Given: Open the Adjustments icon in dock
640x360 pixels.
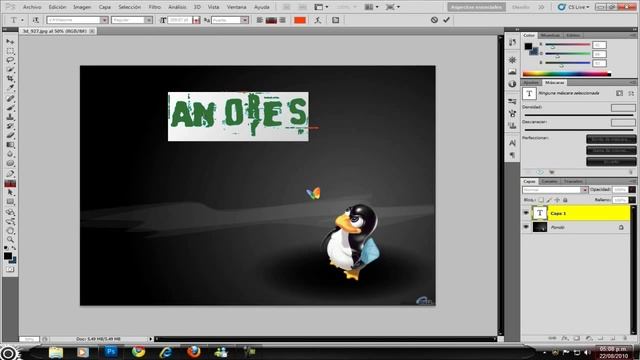Looking at the screenshot, I should (512, 84).
